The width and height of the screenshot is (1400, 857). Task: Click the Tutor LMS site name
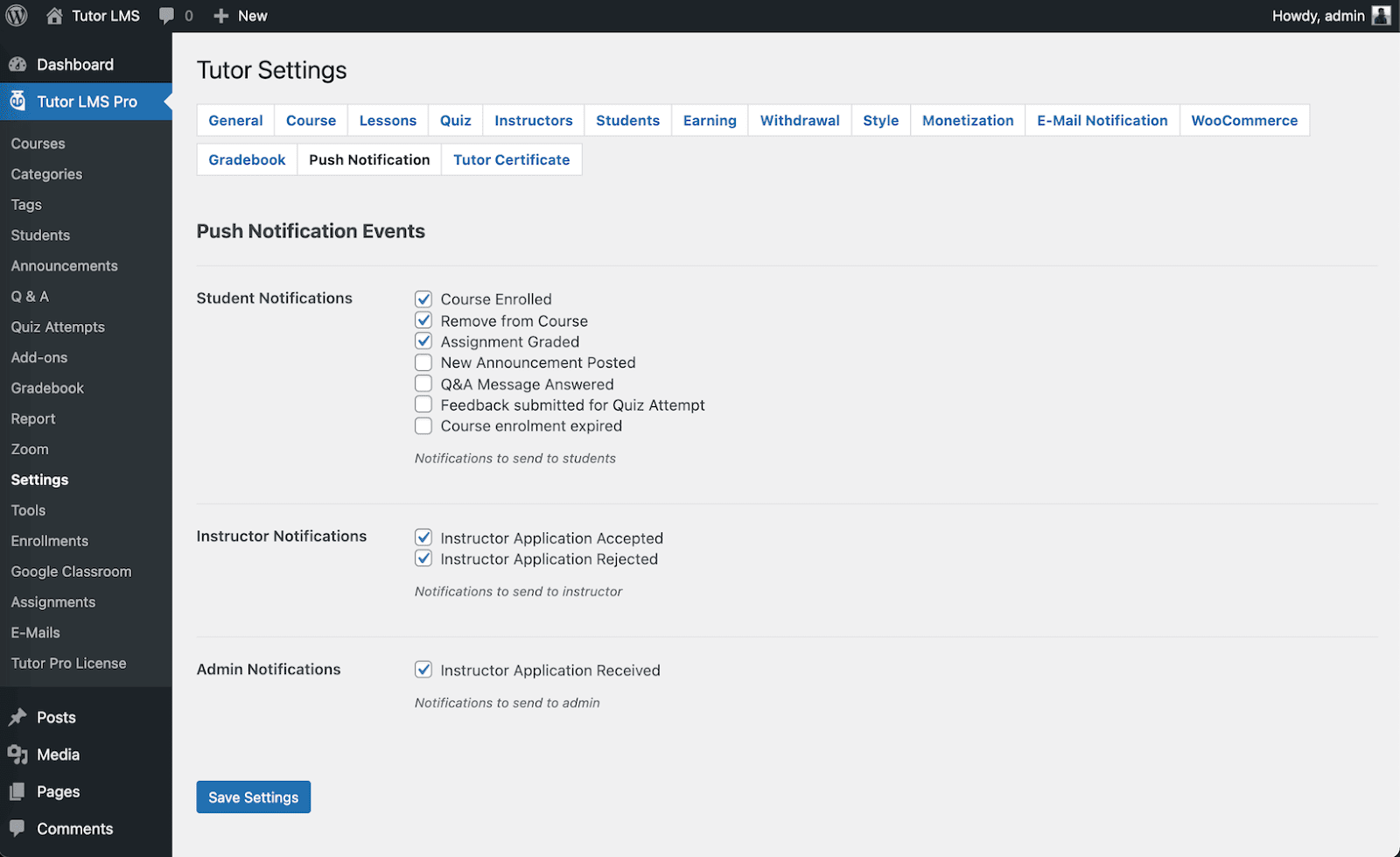click(x=106, y=16)
